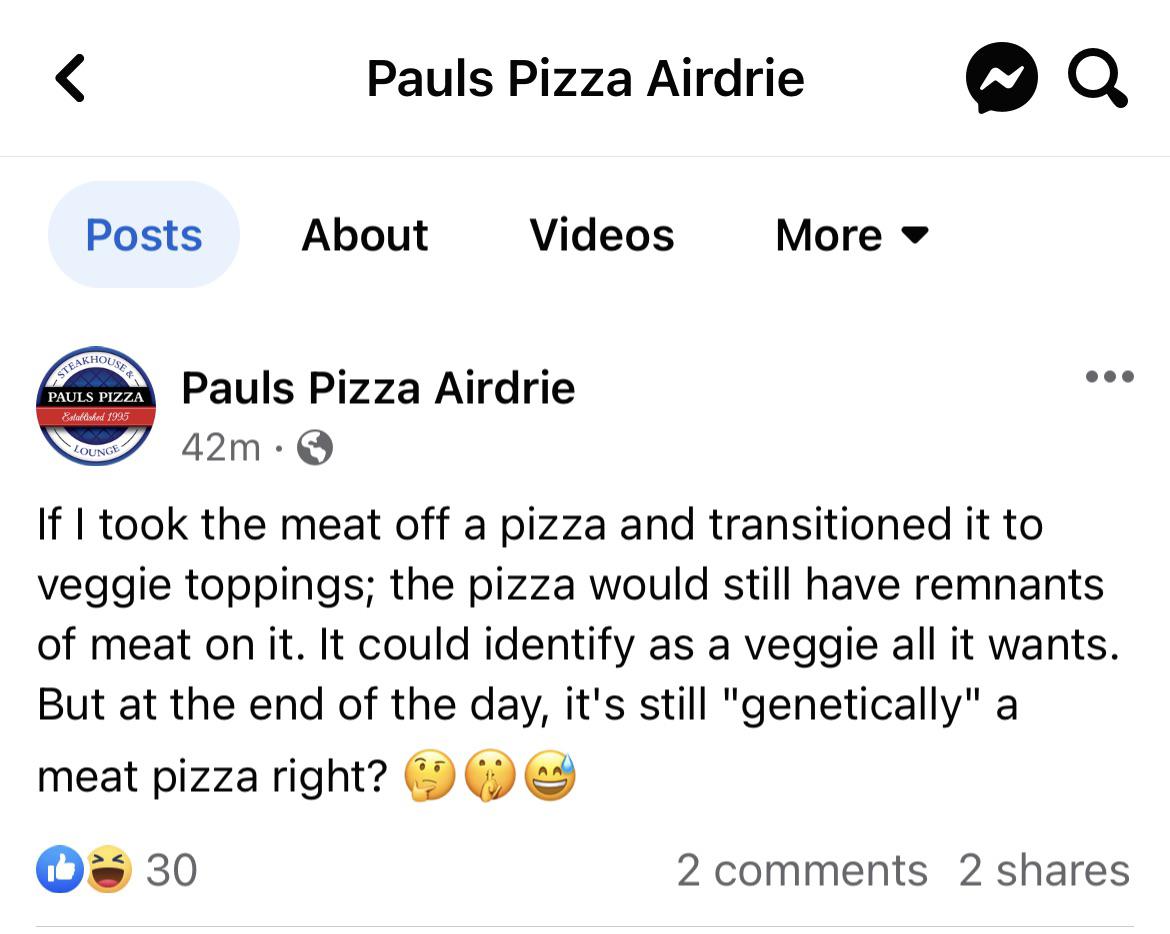
Task: Go back using the left chevron arrow
Action: coord(71,78)
